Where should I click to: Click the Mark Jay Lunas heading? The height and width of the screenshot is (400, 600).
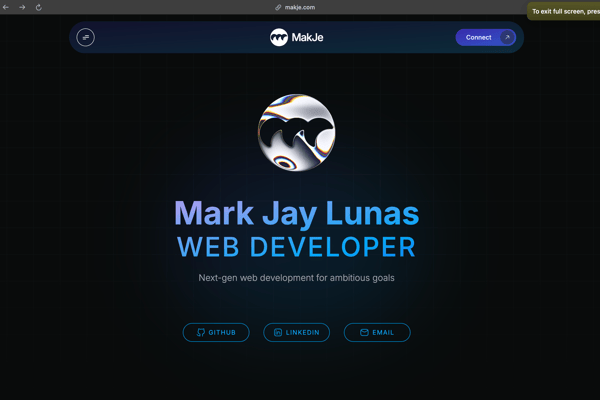pyautogui.click(x=297, y=213)
